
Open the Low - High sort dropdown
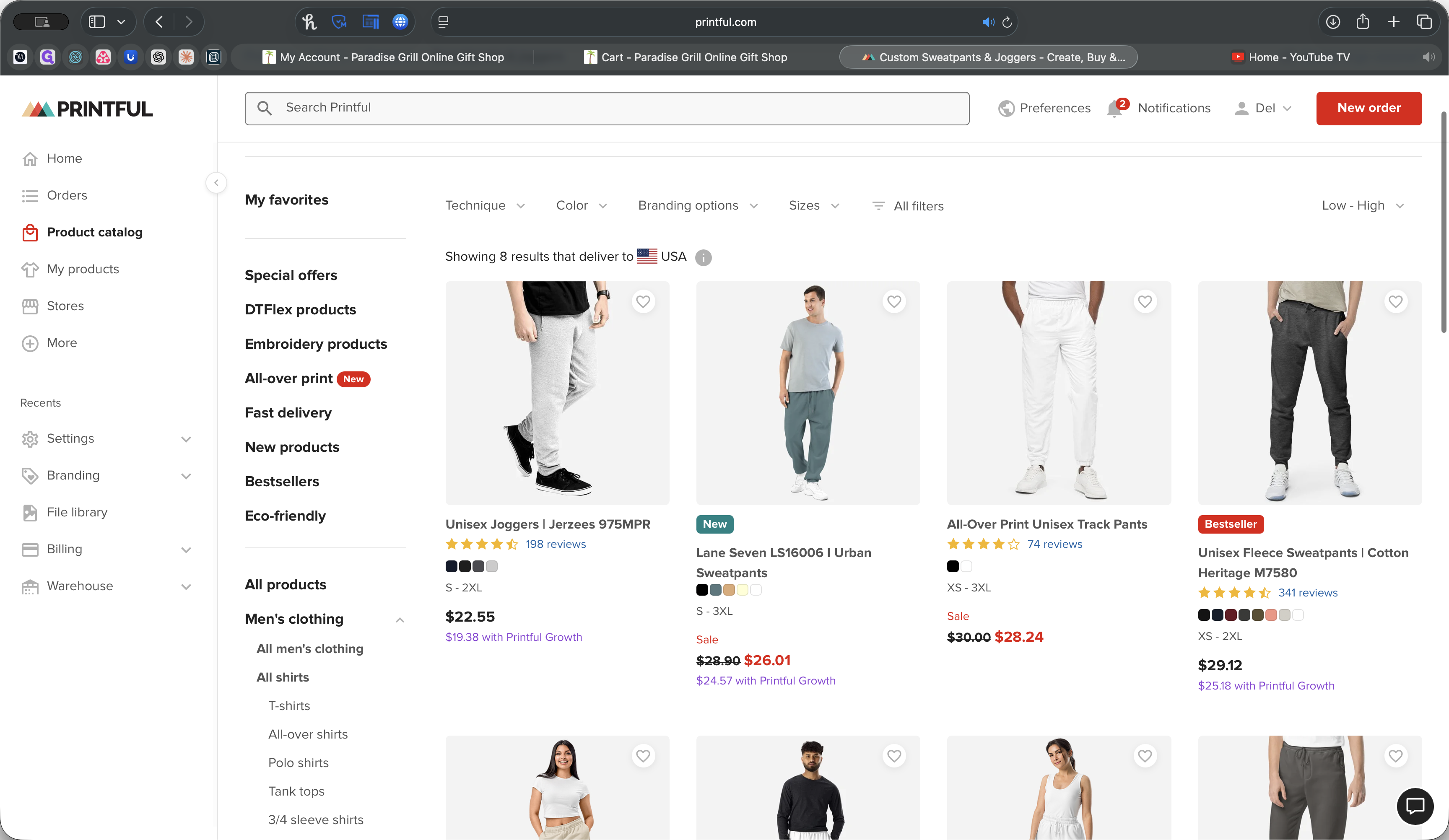(1362, 206)
